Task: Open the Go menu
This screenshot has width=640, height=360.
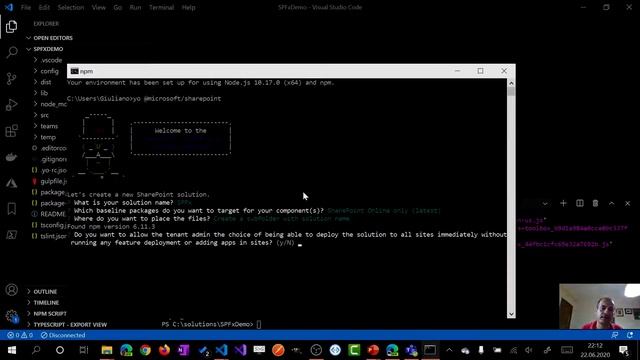Action: coord(118,7)
